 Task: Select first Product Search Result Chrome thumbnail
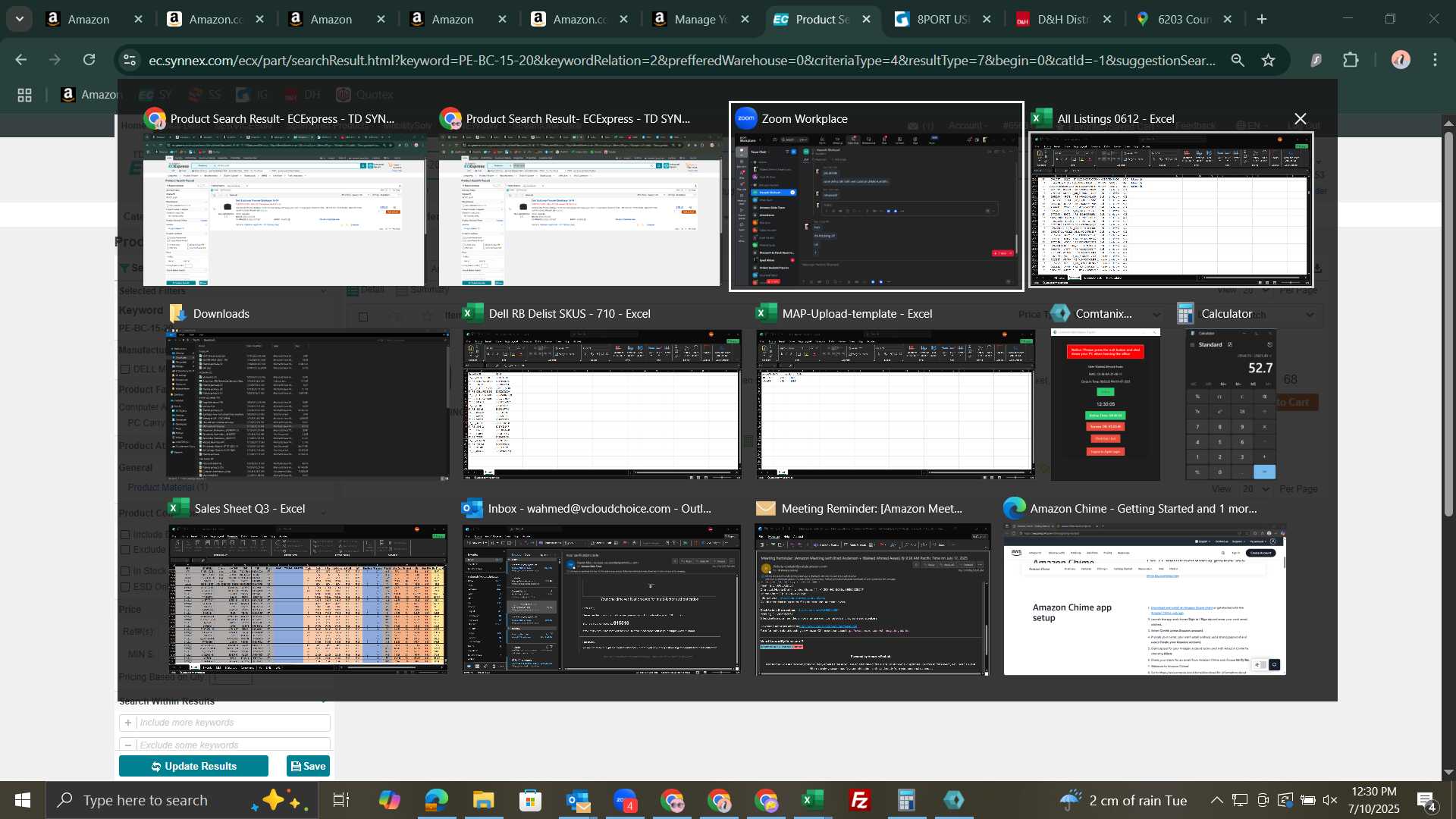point(284,196)
